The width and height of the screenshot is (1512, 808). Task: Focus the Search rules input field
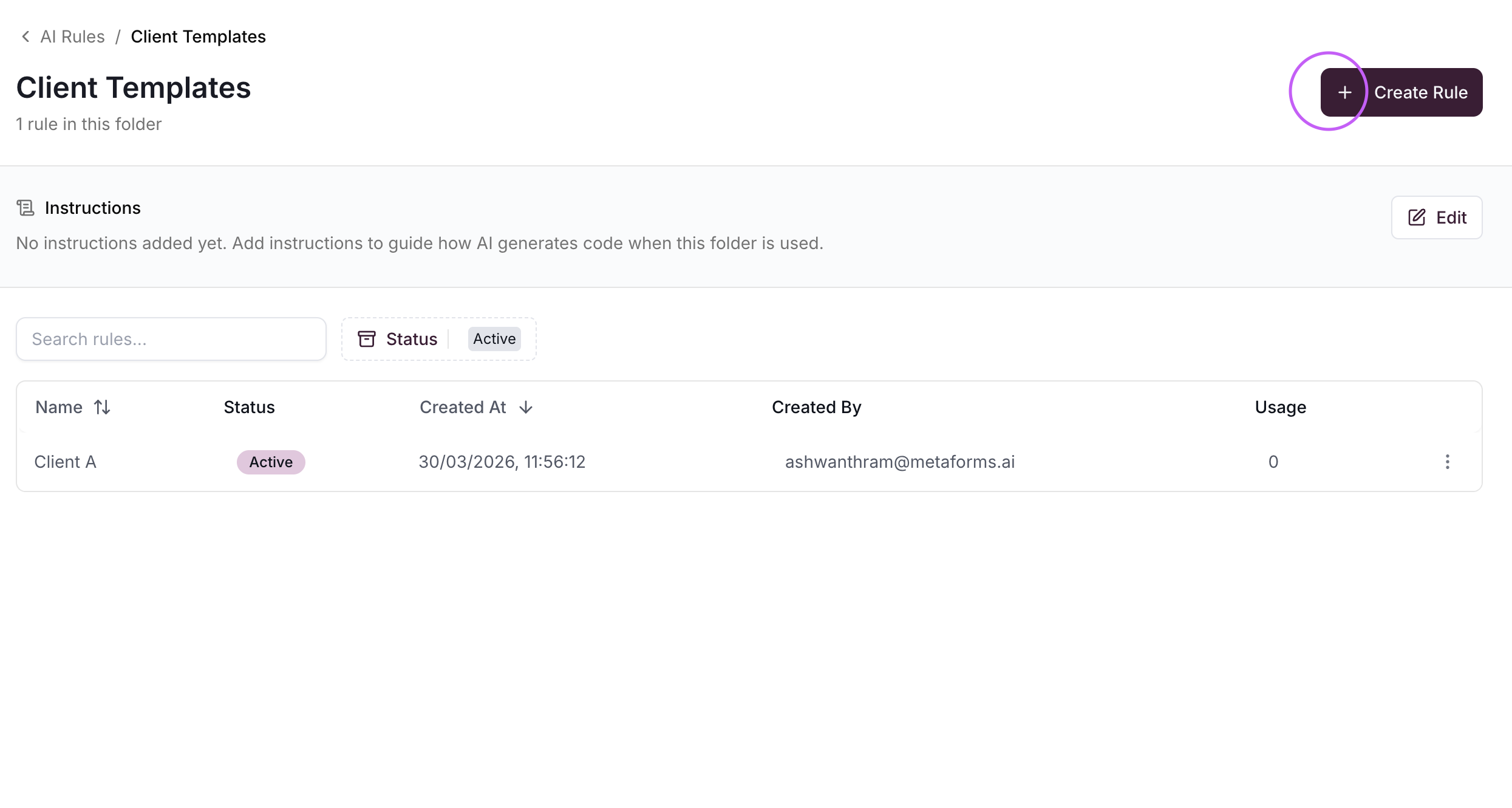171,339
